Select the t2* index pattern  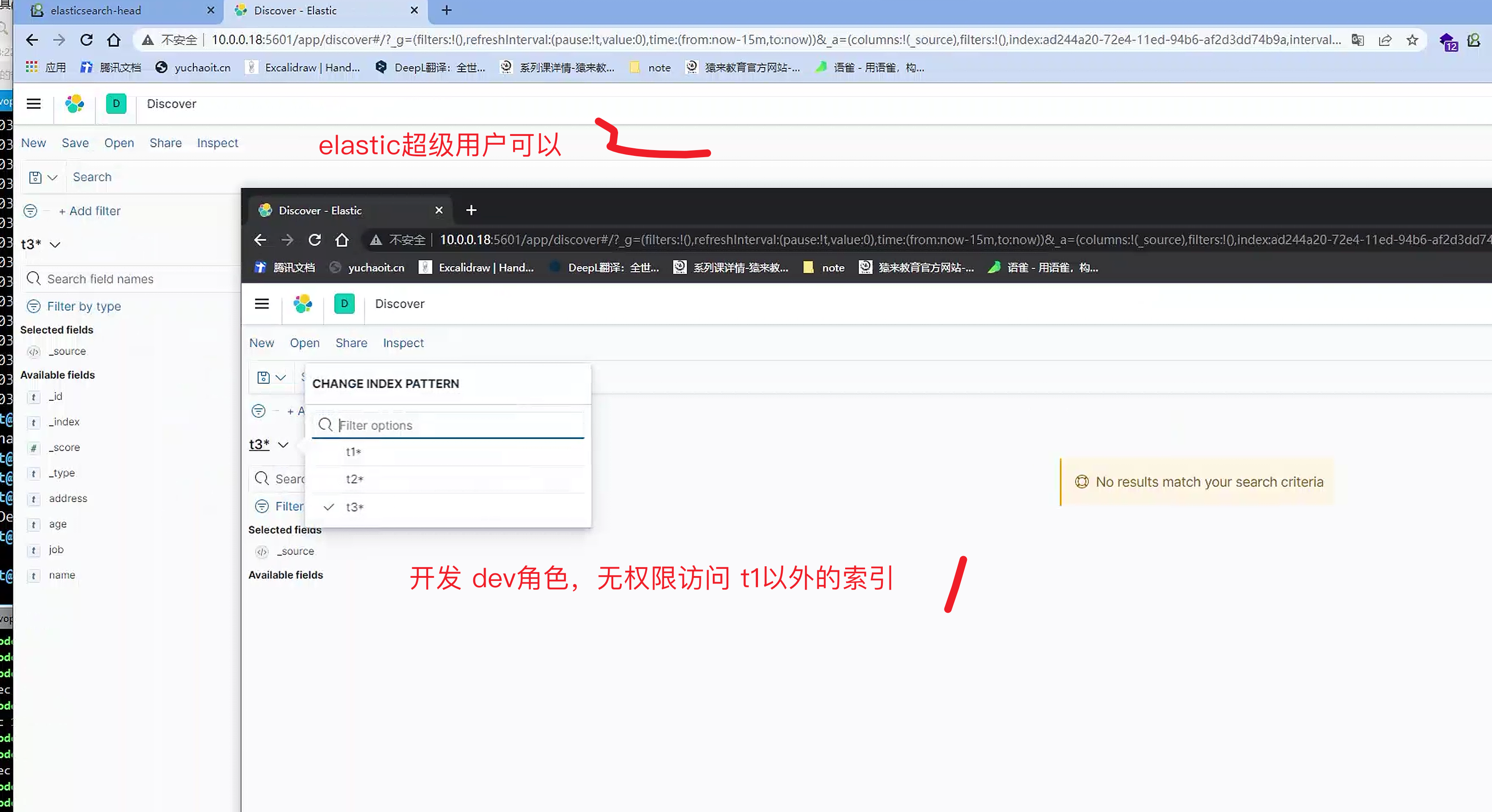click(x=354, y=479)
